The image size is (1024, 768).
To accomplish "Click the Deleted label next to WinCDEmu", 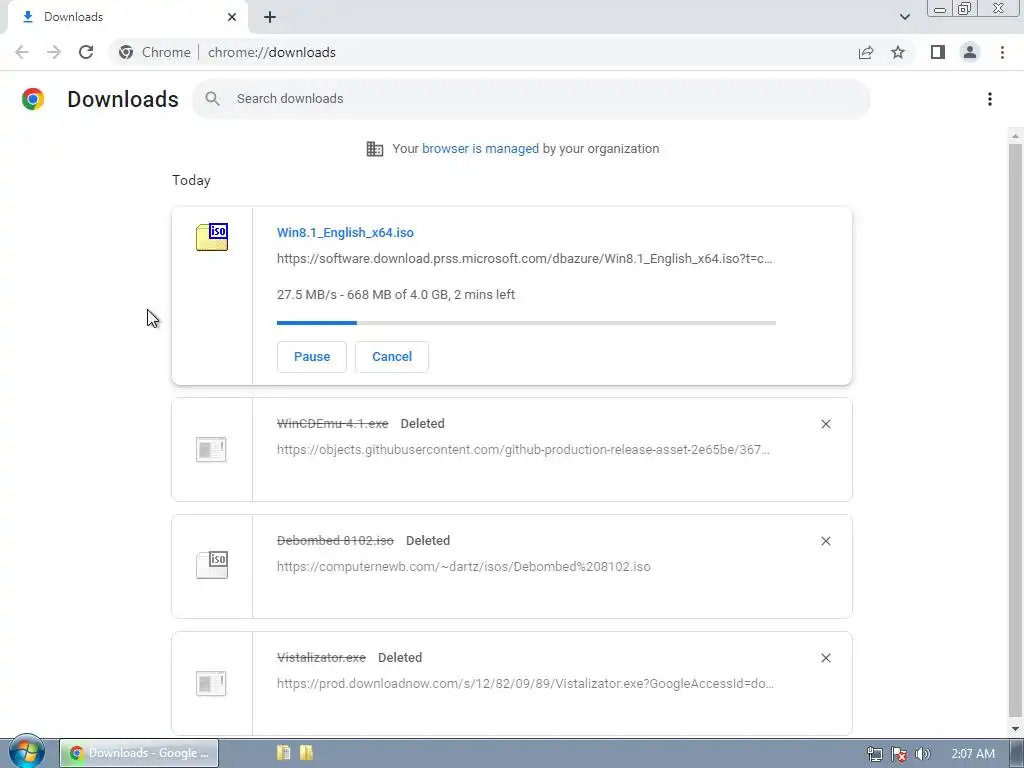I will click(423, 423).
